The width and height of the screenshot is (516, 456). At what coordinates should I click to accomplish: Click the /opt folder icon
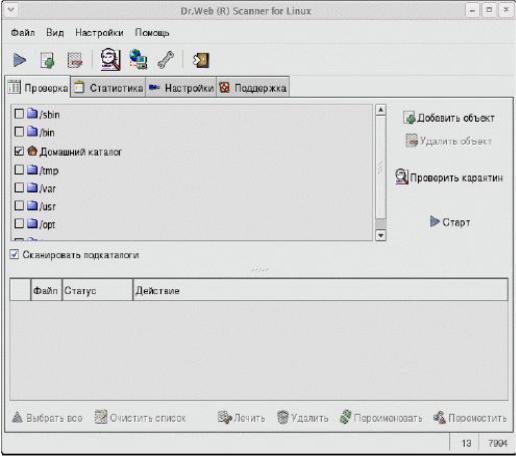coord(32,223)
